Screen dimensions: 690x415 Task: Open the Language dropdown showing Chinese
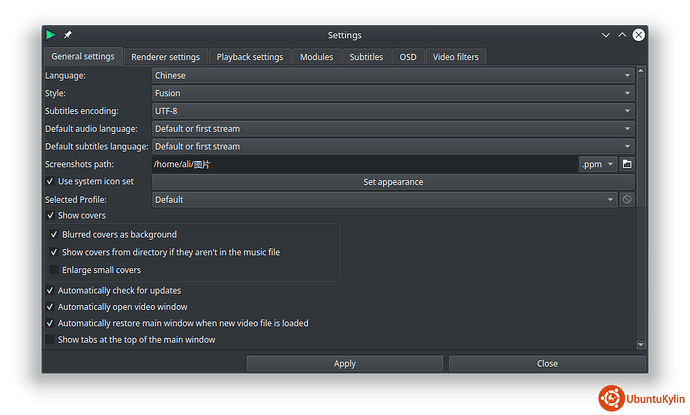coord(393,76)
